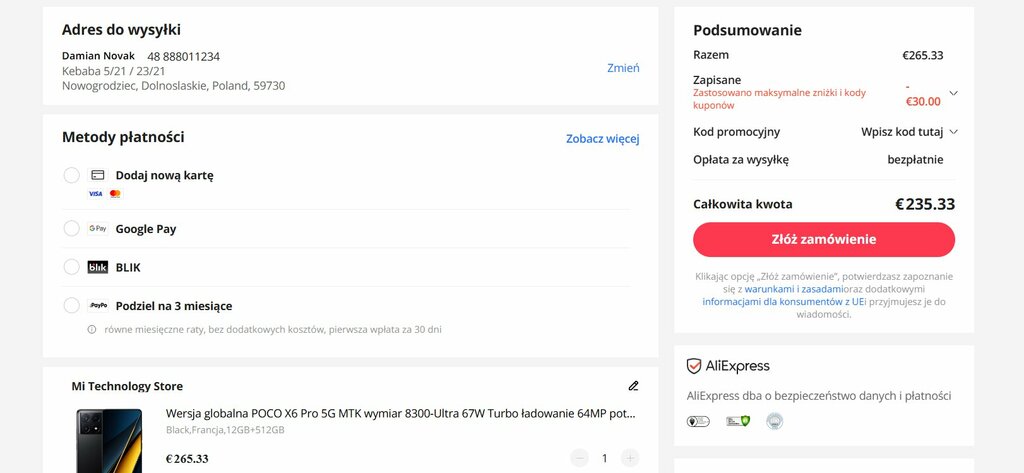Click the pencil edit icon for Mi Technology Store
1024x473 pixels.
[x=633, y=386]
